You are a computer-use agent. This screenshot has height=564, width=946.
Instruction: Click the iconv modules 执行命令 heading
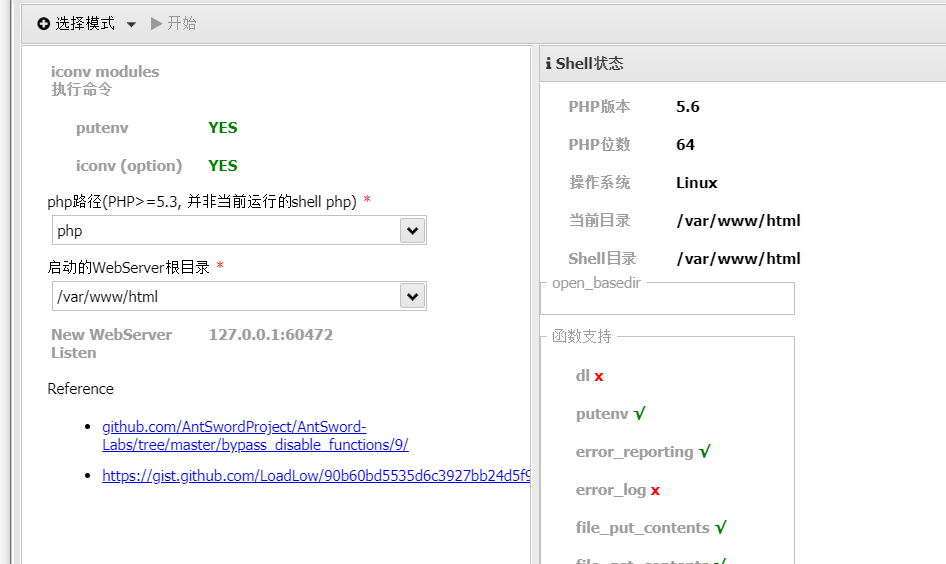(105, 80)
